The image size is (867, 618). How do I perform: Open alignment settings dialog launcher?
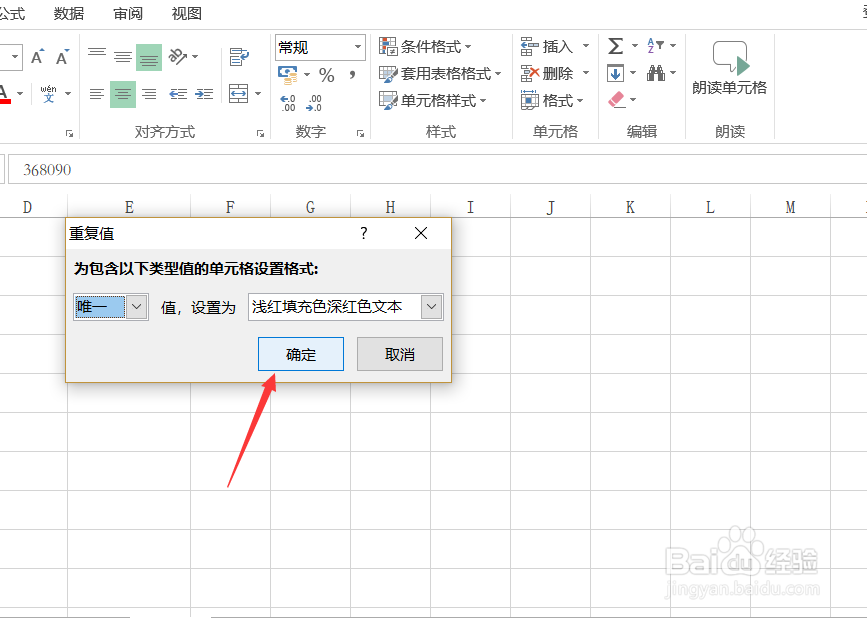tap(260, 133)
